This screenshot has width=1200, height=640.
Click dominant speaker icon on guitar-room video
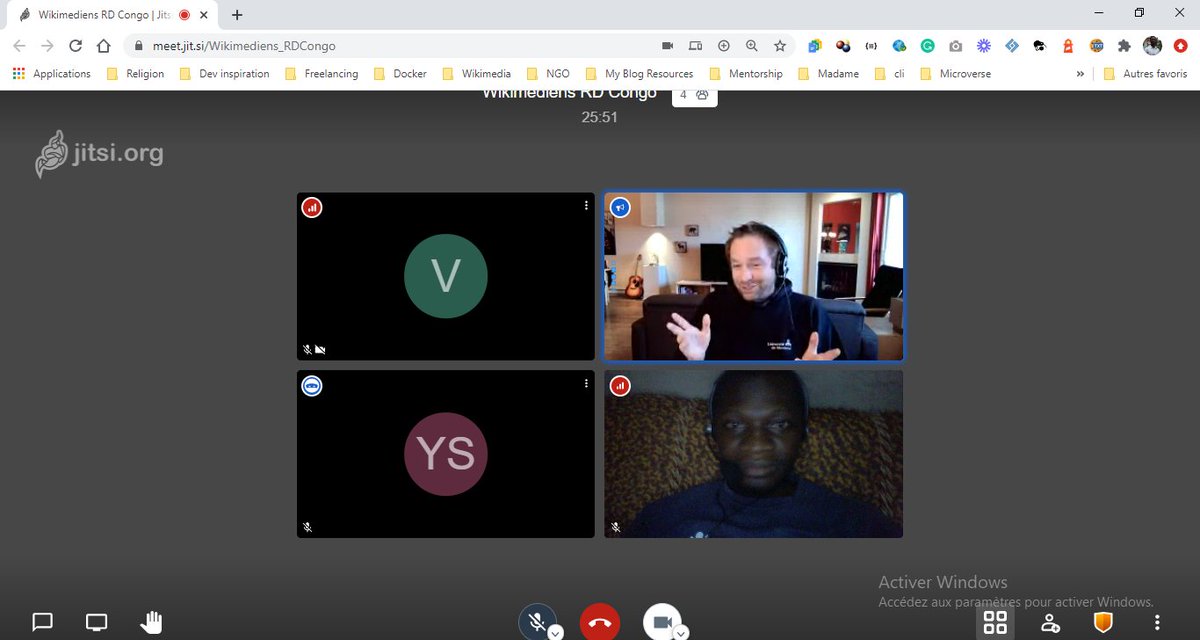[x=620, y=207]
